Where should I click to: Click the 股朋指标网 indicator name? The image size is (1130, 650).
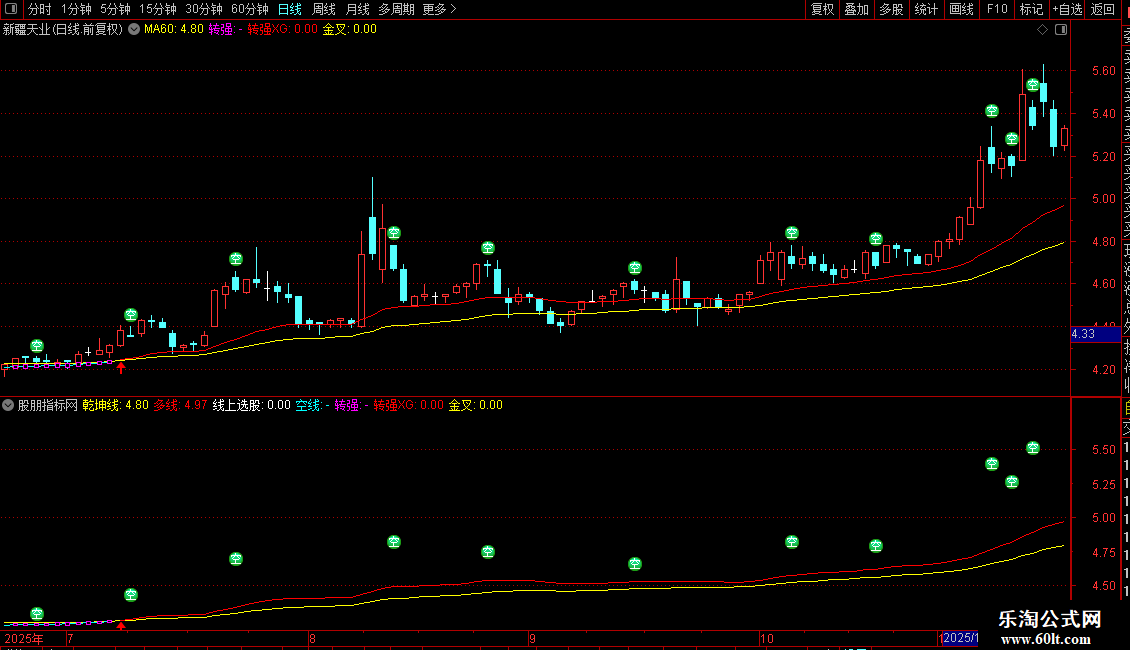click(48, 405)
